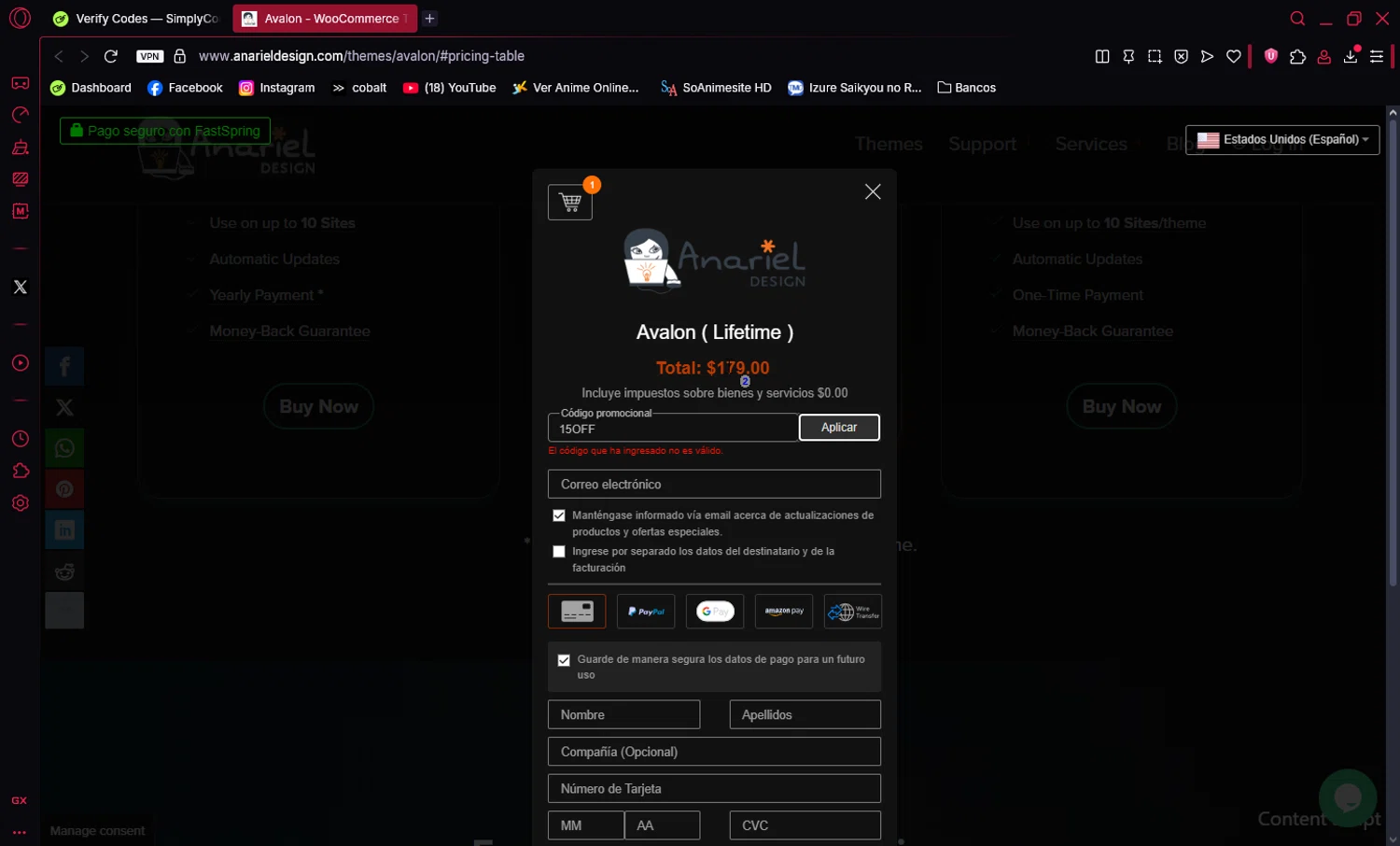Screen dimensions: 1400x846
Task: Go back to previous page
Action: click(x=59, y=56)
